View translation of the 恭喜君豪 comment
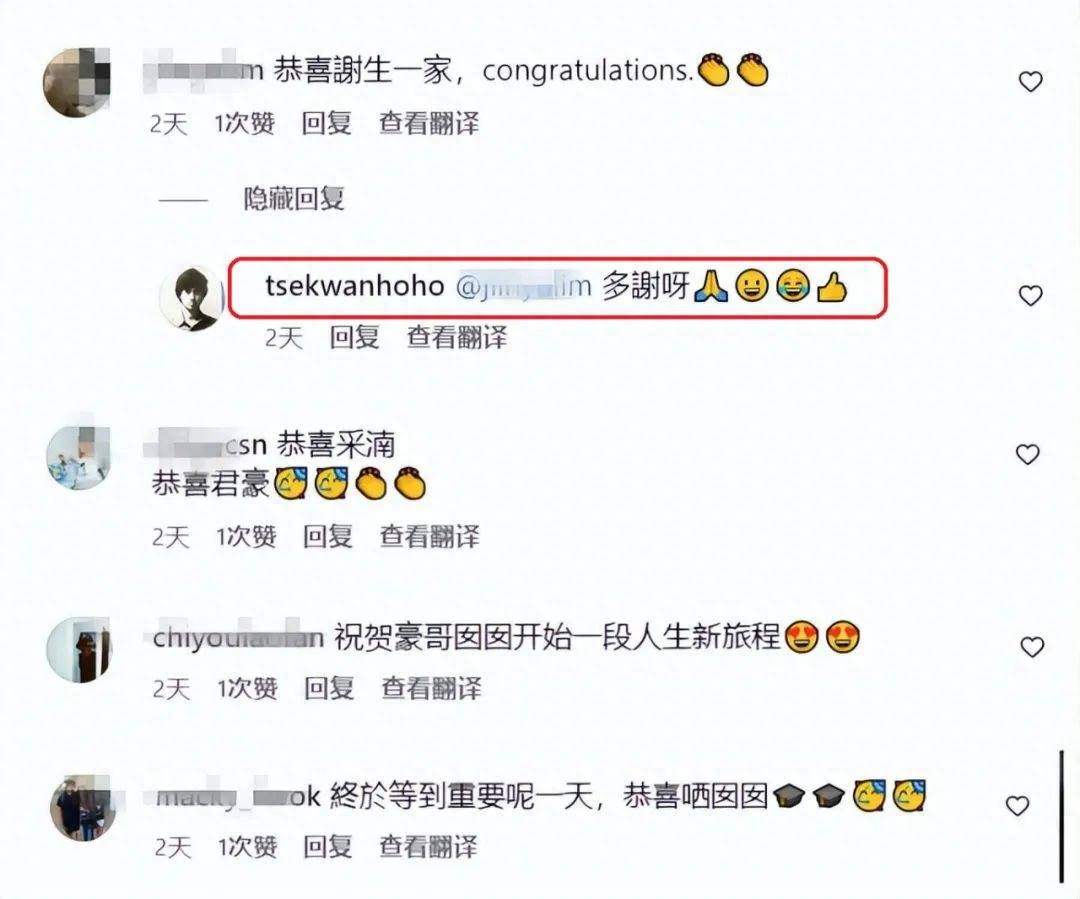 click(x=430, y=537)
